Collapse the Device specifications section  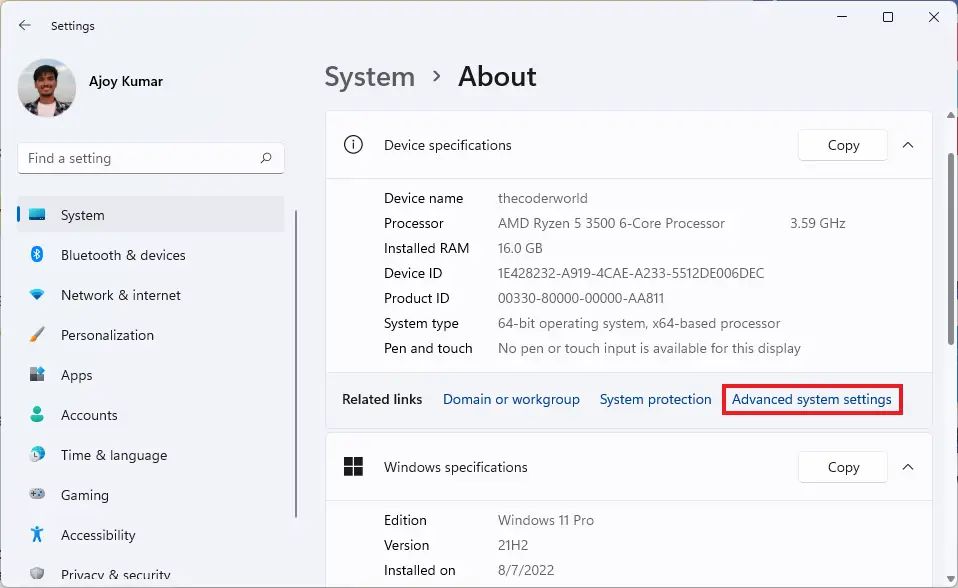click(x=908, y=145)
